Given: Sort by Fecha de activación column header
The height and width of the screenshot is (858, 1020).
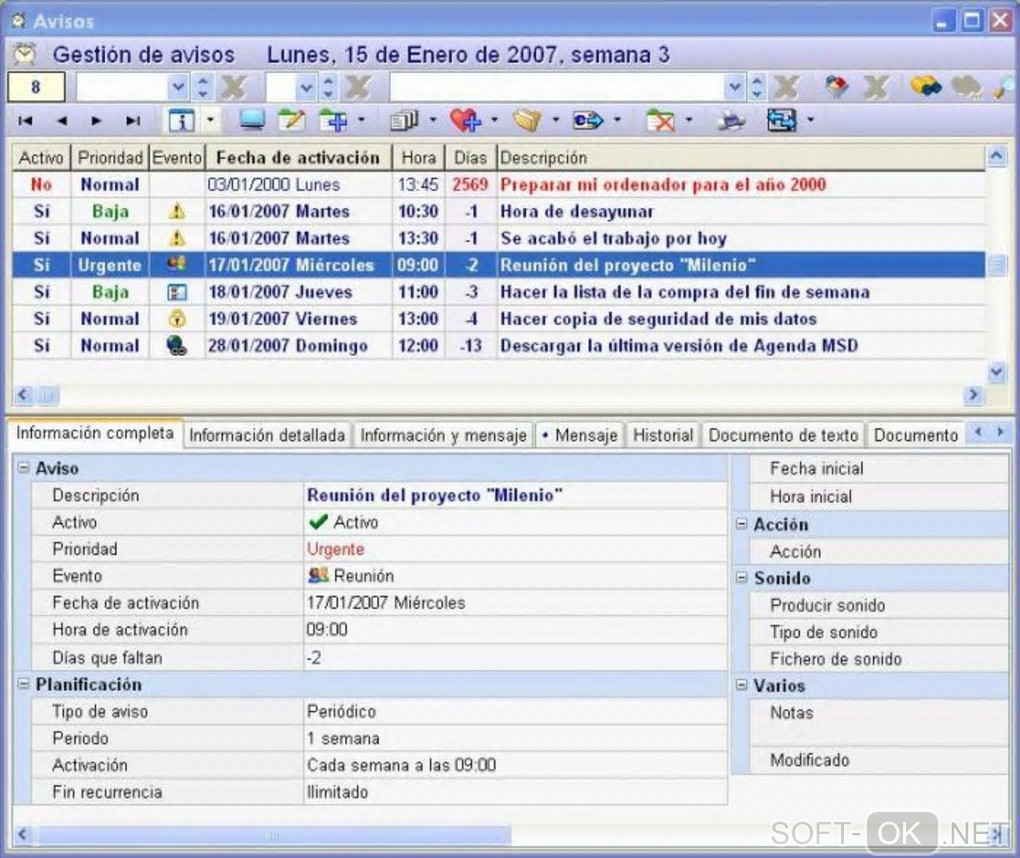Looking at the screenshot, I should 298,157.
